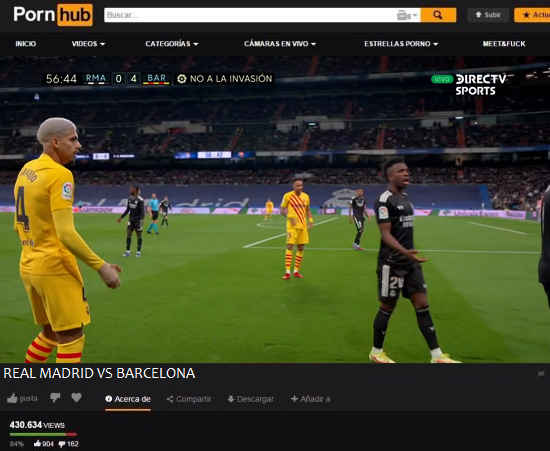The image size is (550, 451).
Task: Click the video player showing the match
Action: (x=275, y=209)
